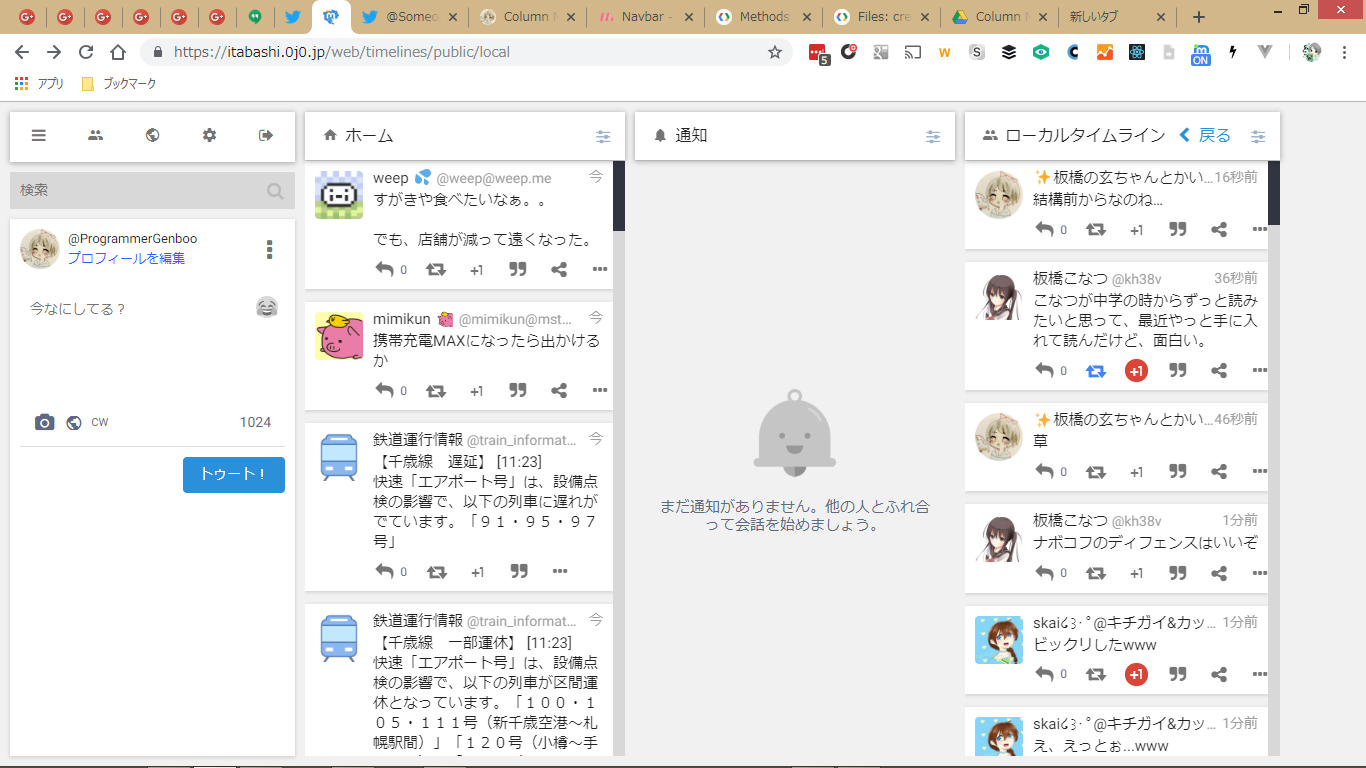Toggle +1 favourite on skai's ビックリした post
The height and width of the screenshot is (768, 1366).
coord(1136,674)
